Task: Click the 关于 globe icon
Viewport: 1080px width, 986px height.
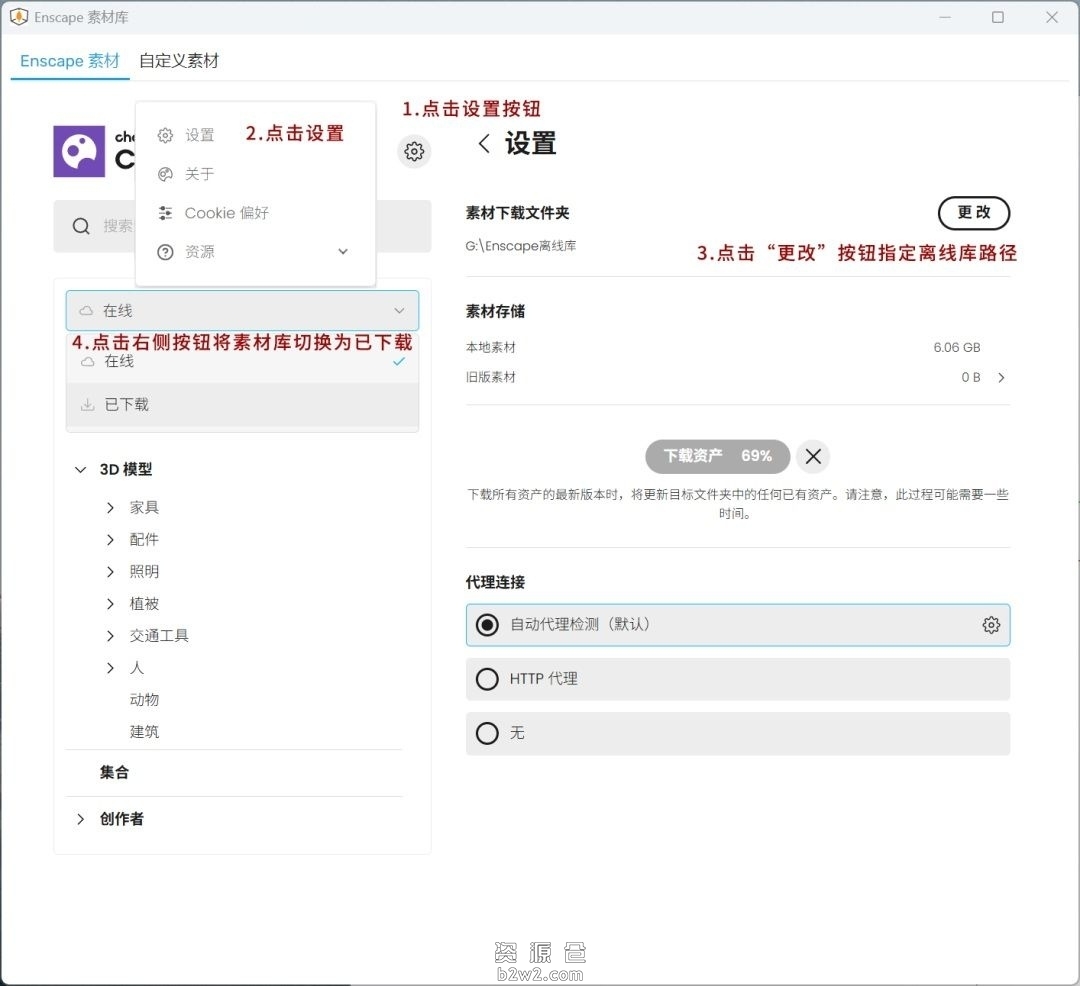Action: (x=165, y=173)
